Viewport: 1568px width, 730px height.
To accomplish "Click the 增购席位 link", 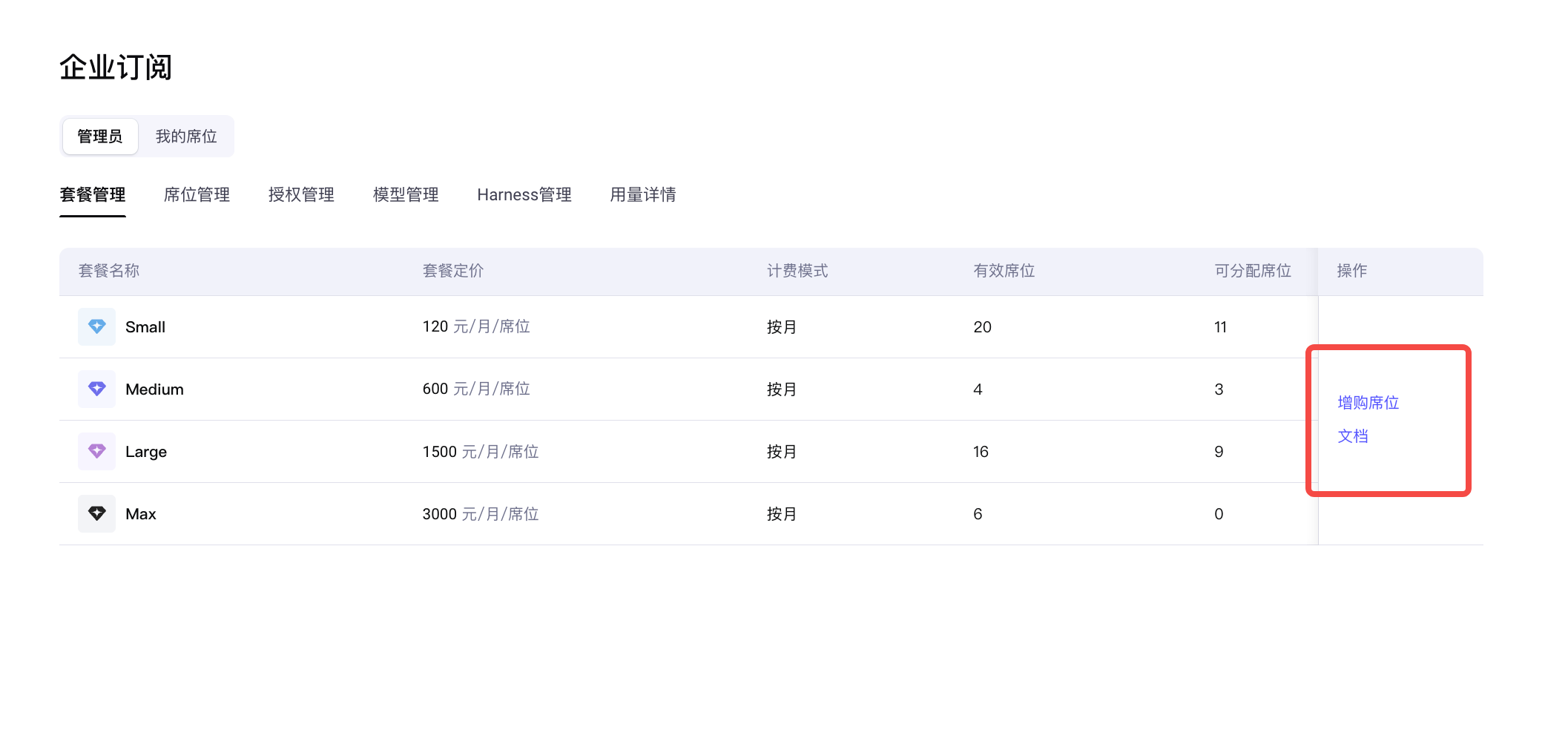I will pyautogui.click(x=1368, y=403).
